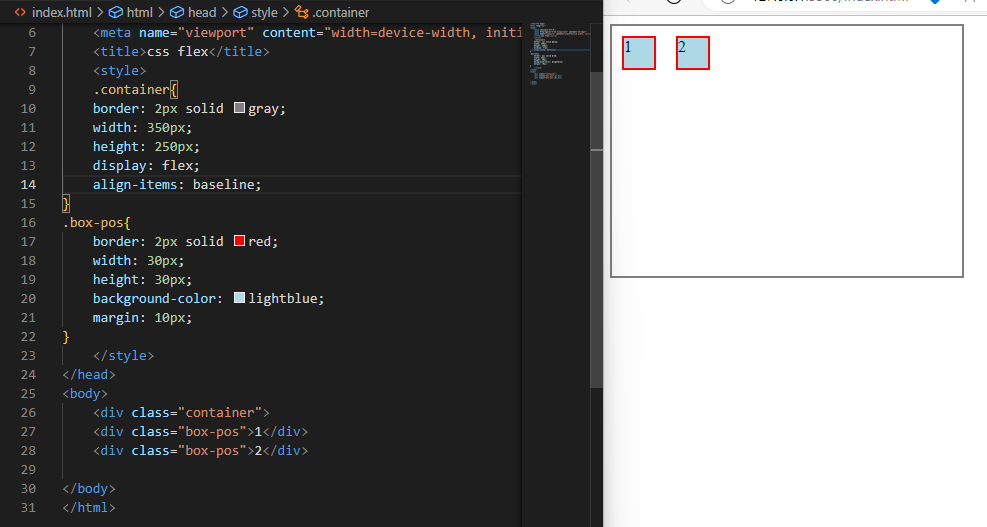Screen dimensions: 987x527
Task: Click the box-pos div containing 2
Action: (200, 451)
